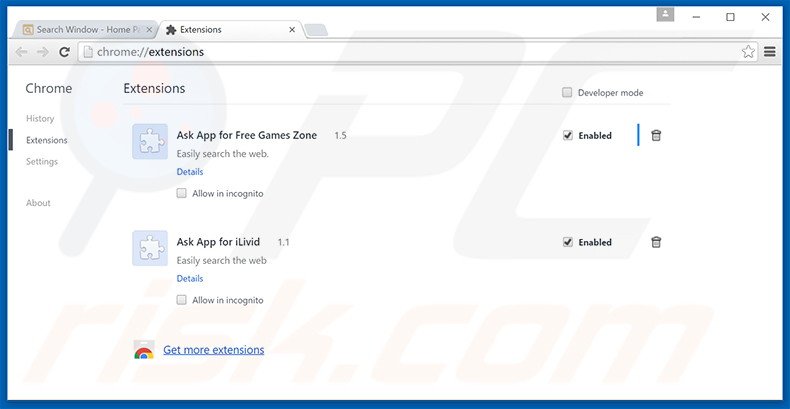Click the Ask App for iLivid title
Image resolution: width=790 pixels, height=409 pixels.
tap(218, 242)
